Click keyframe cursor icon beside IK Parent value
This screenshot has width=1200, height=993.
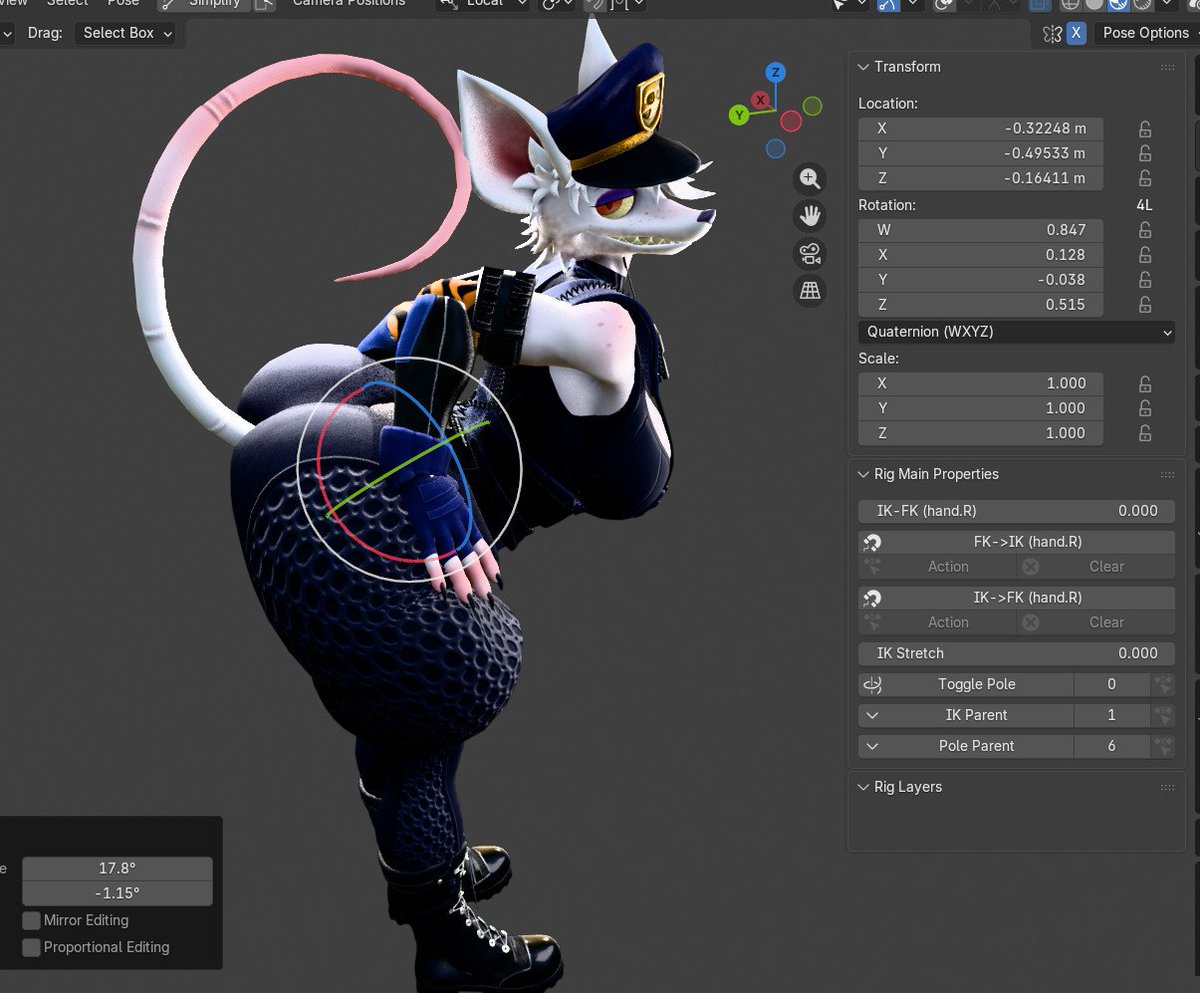pos(1162,716)
